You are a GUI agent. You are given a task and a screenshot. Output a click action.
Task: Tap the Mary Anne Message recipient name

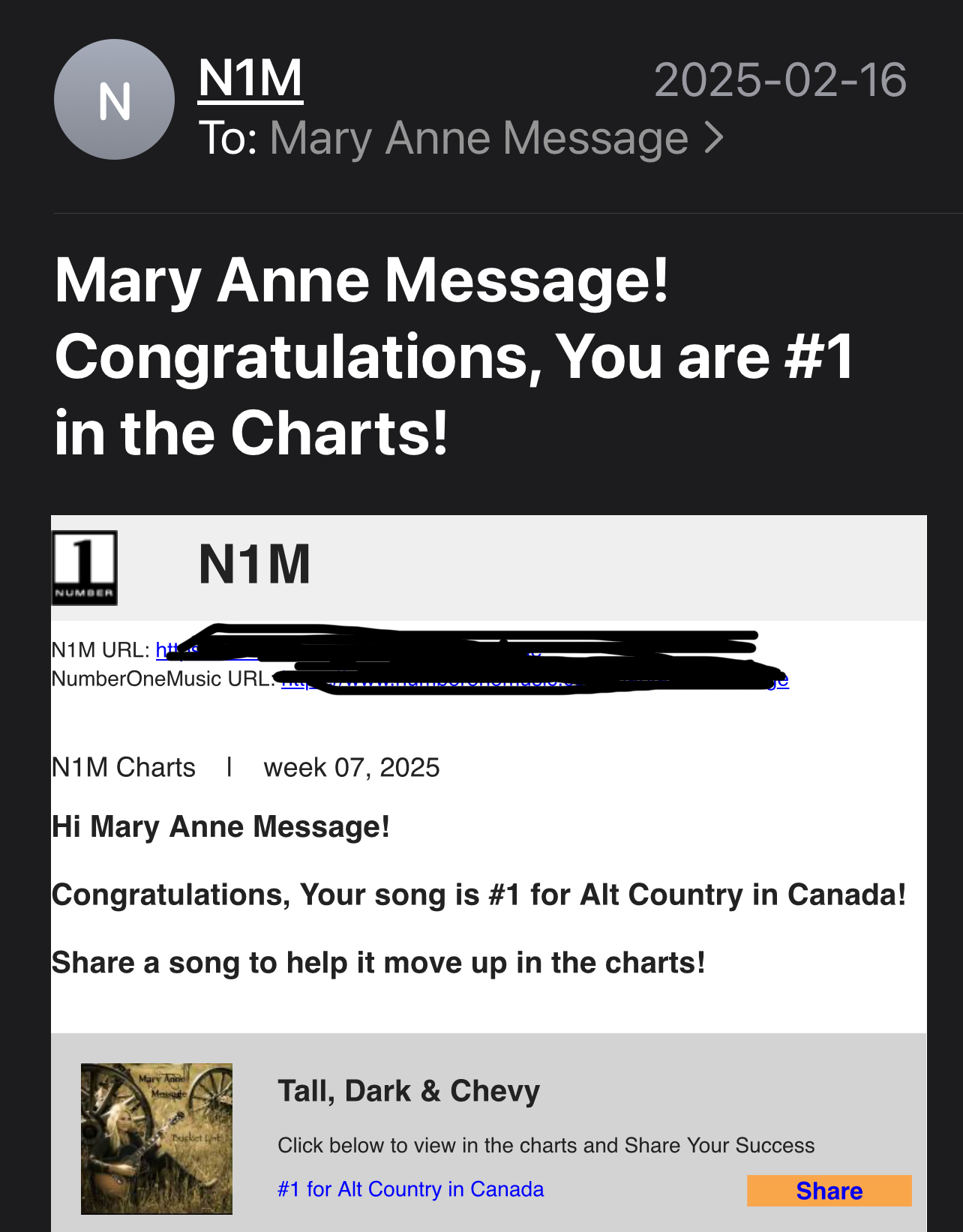(478, 138)
